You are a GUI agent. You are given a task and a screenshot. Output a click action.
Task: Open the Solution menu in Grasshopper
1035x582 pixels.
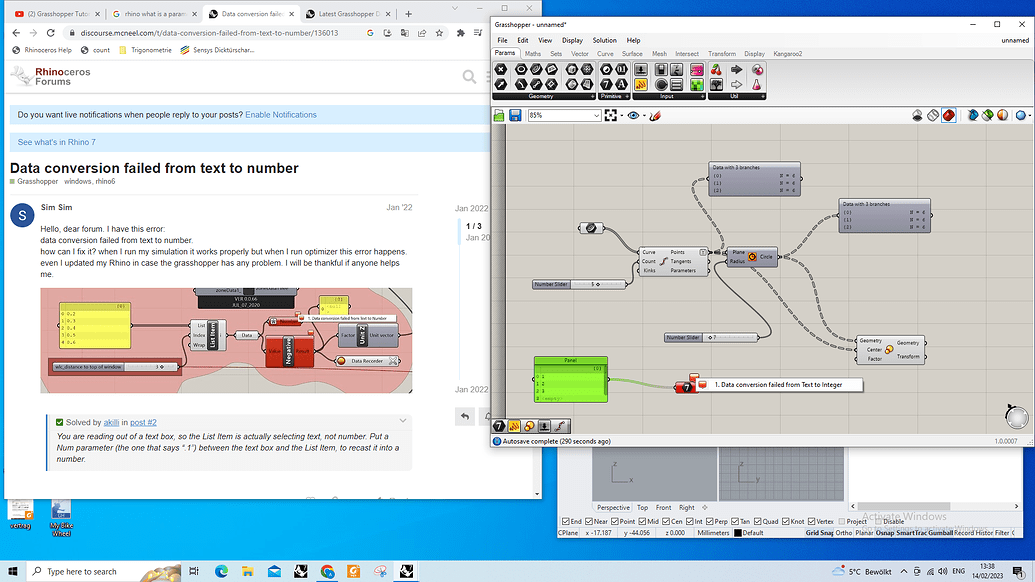point(604,40)
